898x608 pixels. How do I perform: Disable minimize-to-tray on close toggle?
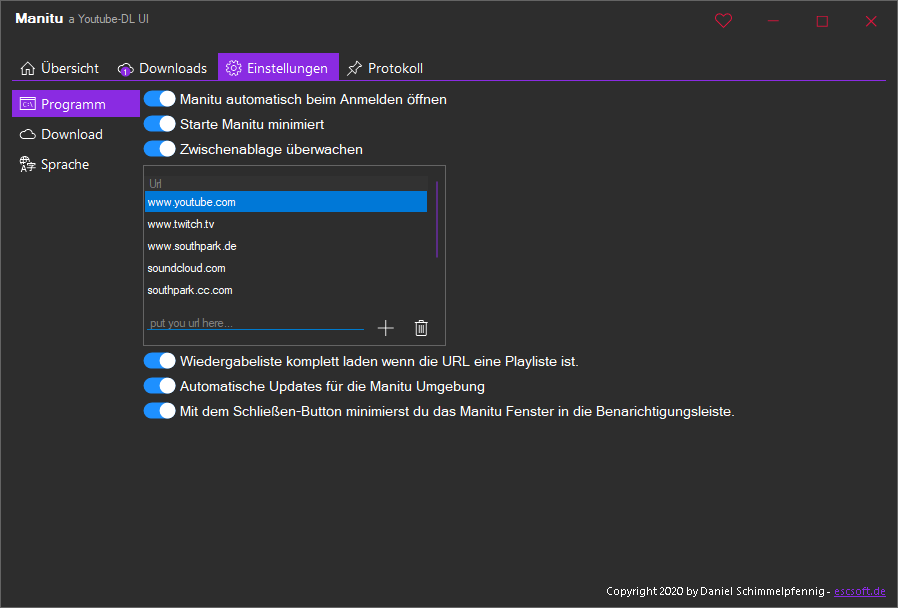pyautogui.click(x=159, y=410)
